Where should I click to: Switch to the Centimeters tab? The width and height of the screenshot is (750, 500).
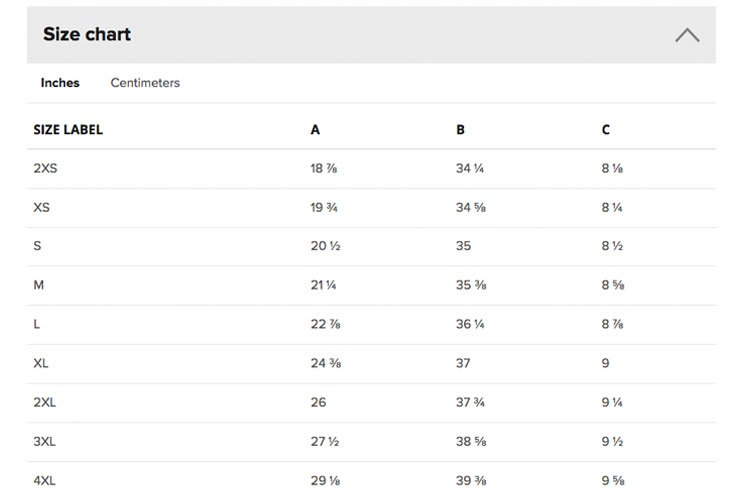[x=145, y=83]
